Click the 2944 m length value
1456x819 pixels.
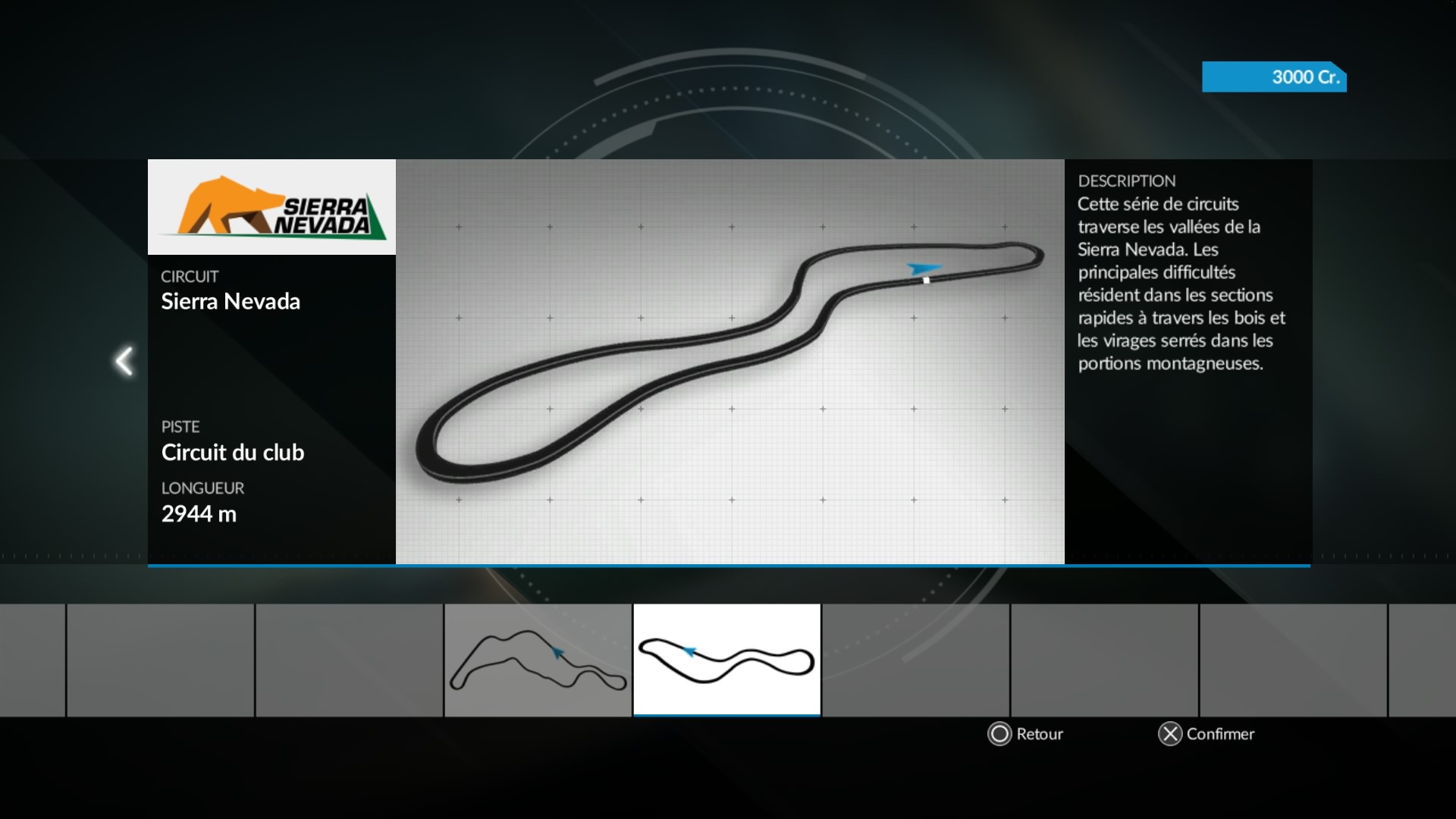199,514
